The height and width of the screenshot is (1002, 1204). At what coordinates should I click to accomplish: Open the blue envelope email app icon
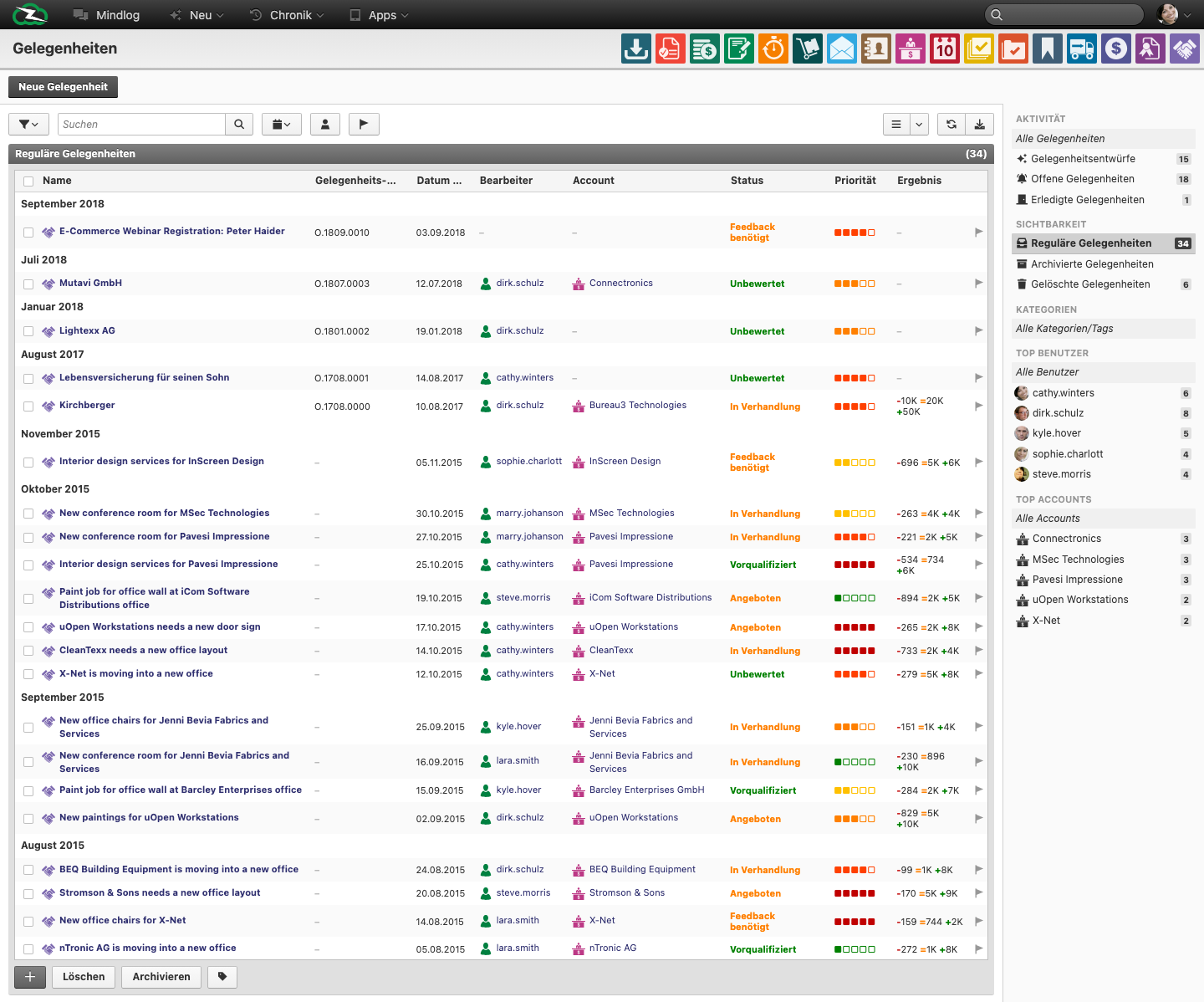(x=842, y=49)
